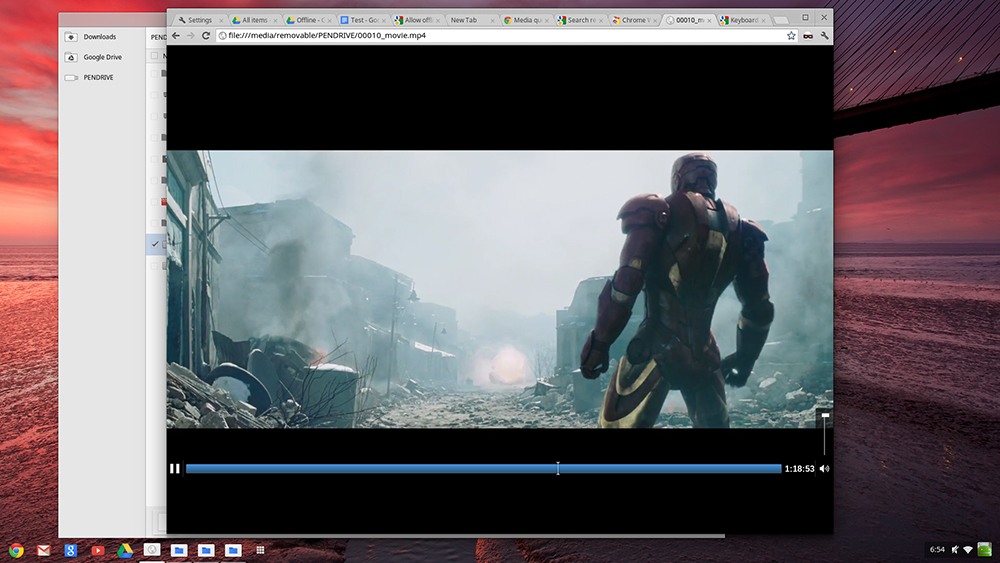Switch to the All items Drive tab
The width and height of the screenshot is (1000, 563).
point(254,20)
